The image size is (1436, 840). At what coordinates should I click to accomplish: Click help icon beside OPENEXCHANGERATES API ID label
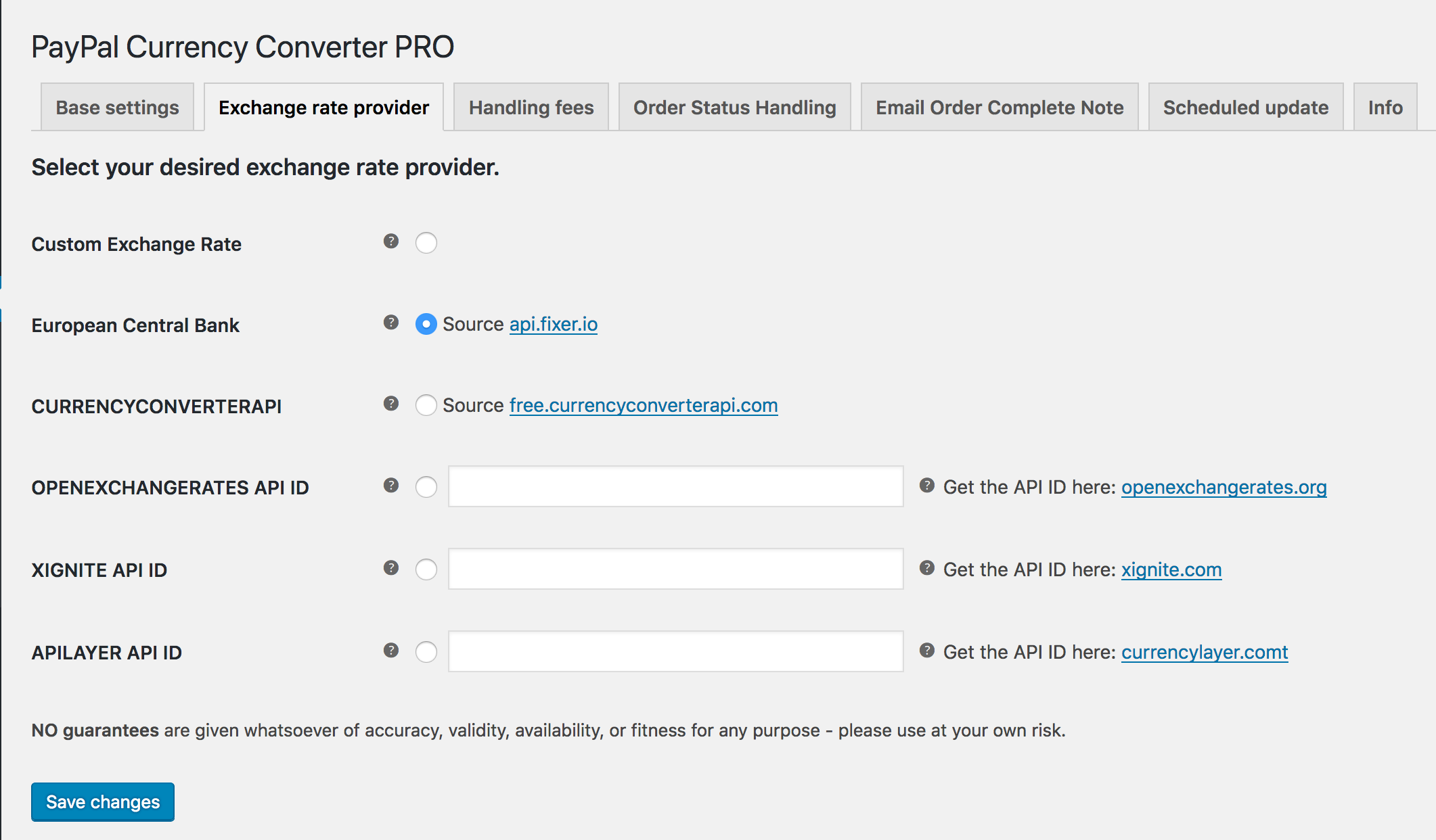(390, 486)
